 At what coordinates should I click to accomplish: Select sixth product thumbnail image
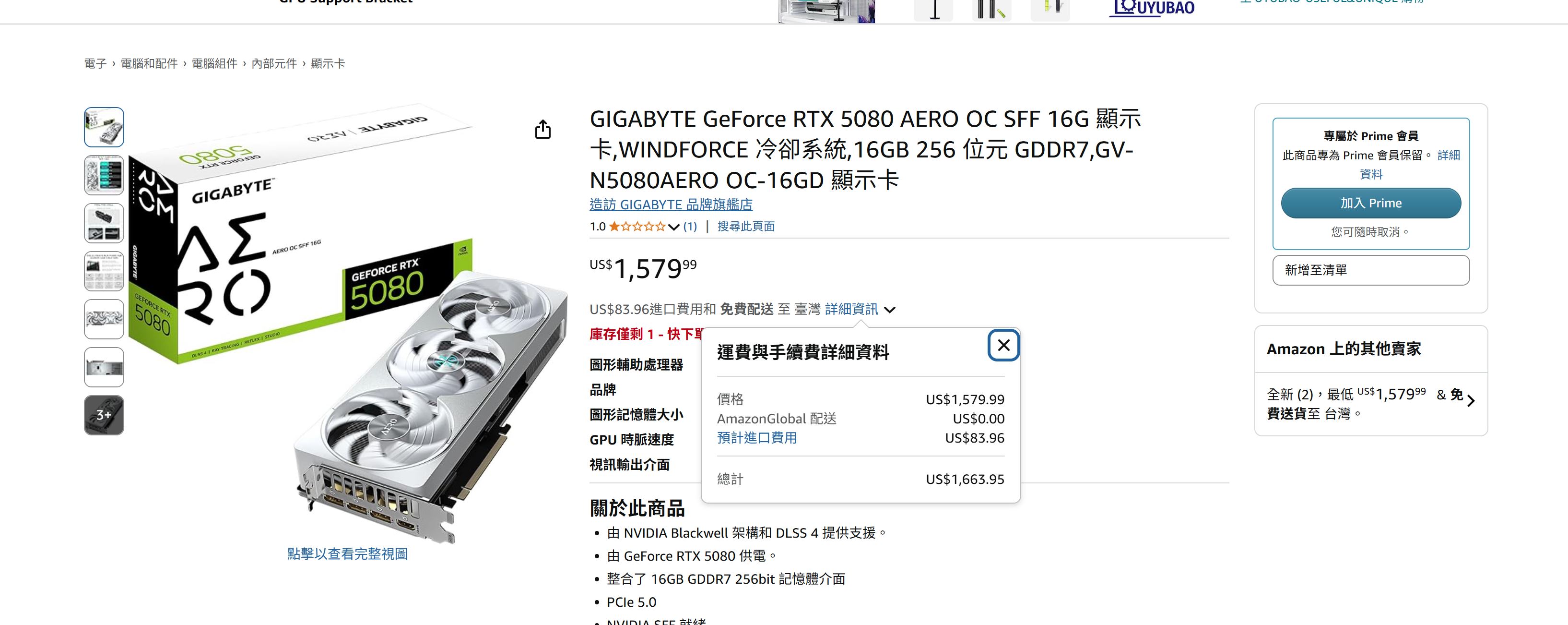tap(104, 367)
